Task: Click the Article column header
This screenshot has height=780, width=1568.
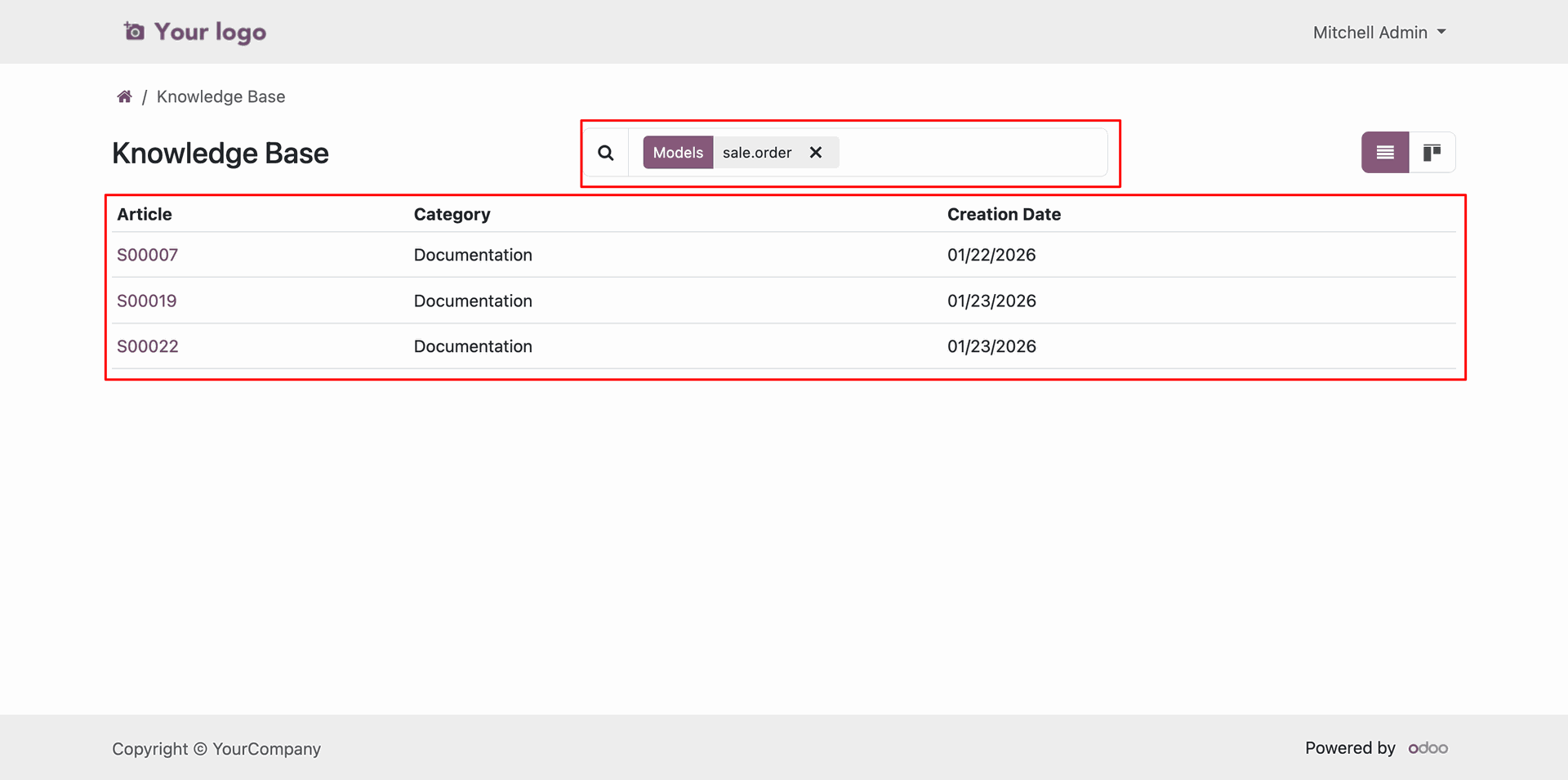Action: 145,214
